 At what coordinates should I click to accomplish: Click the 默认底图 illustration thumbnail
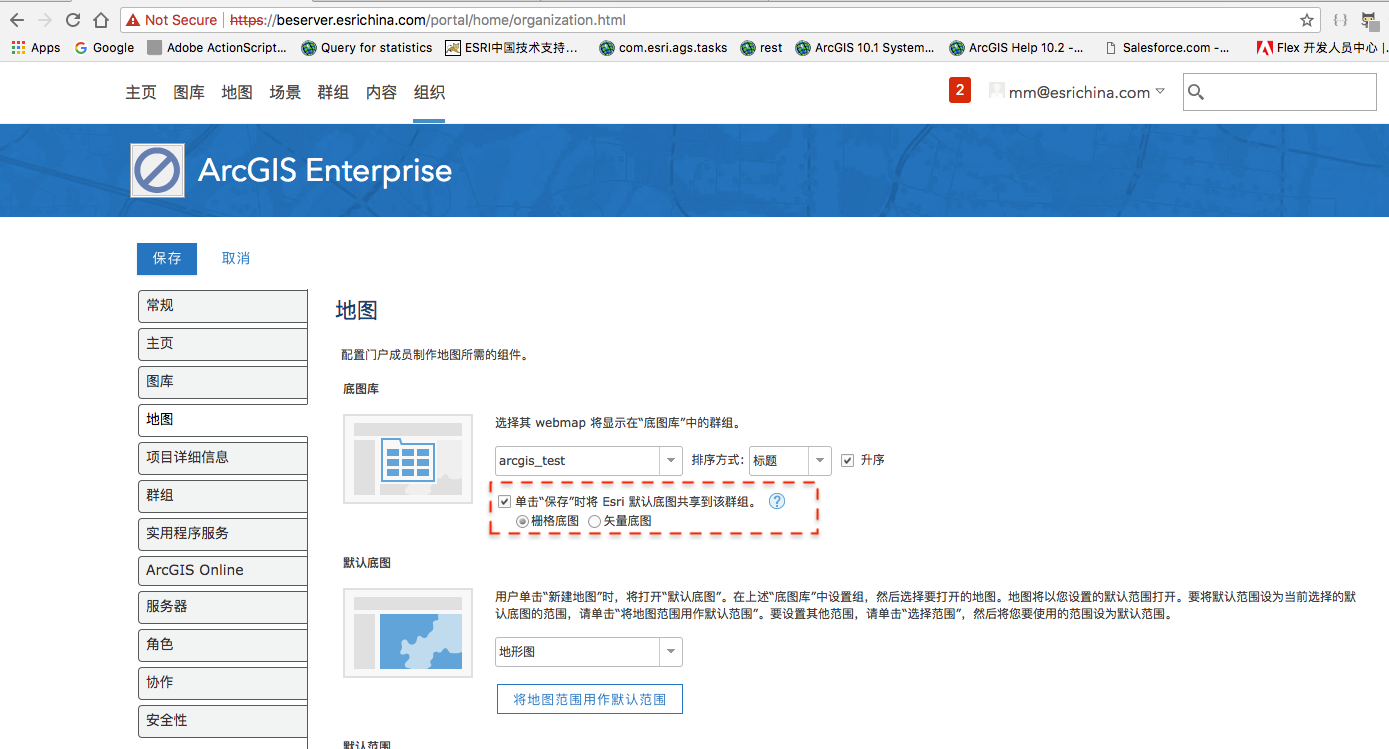pyautogui.click(x=408, y=633)
